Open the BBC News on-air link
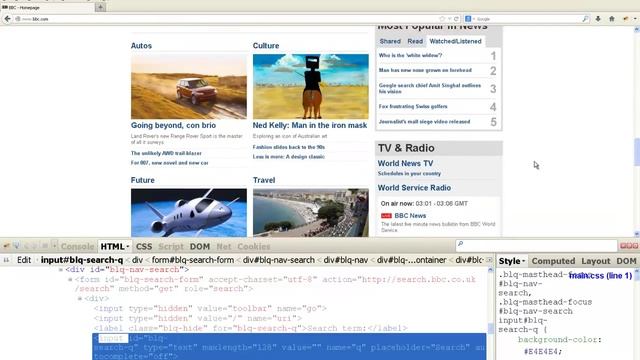Image resolution: width=640 pixels, height=360 pixels. pos(410,216)
